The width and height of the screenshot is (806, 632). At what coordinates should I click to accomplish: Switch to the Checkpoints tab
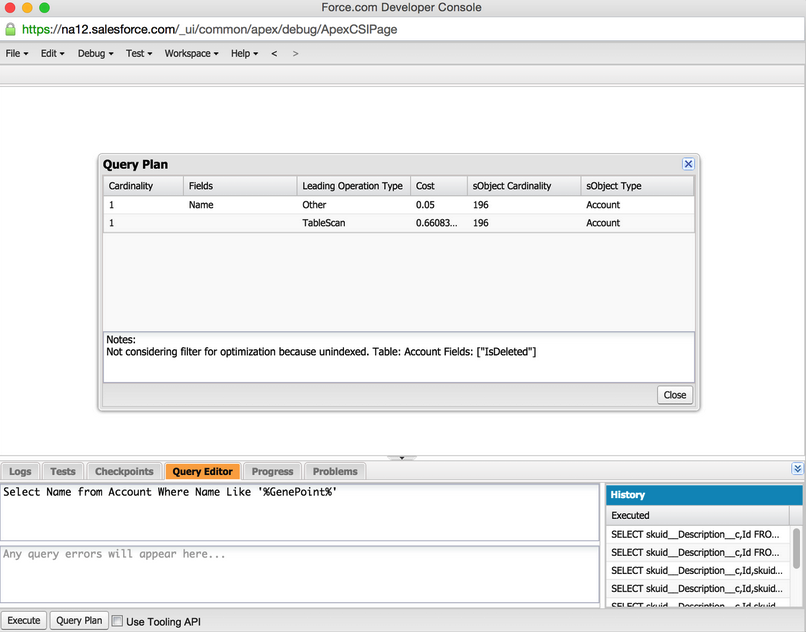124,471
